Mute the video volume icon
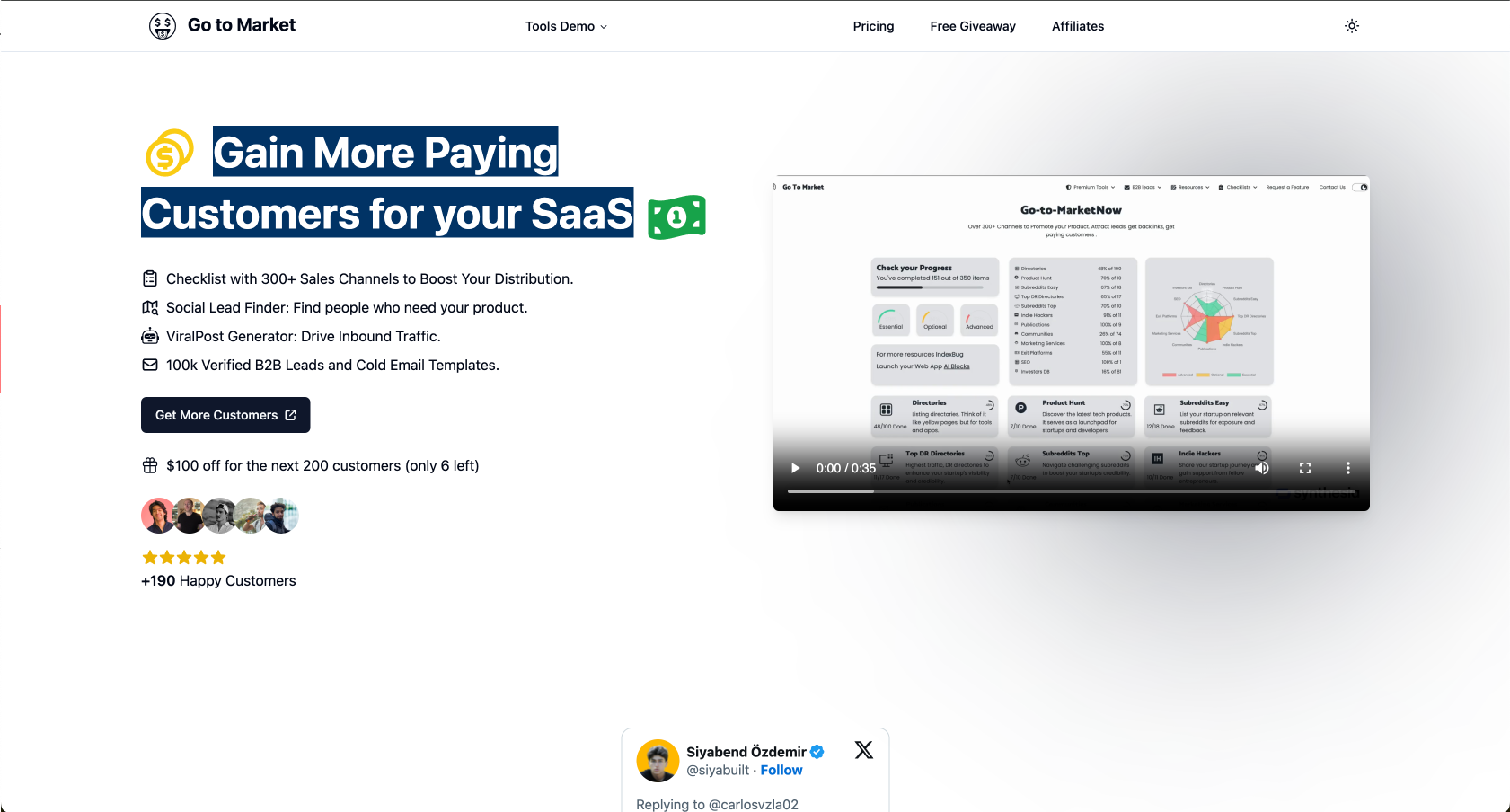This screenshot has height=812, width=1510. pyautogui.click(x=1262, y=468)
